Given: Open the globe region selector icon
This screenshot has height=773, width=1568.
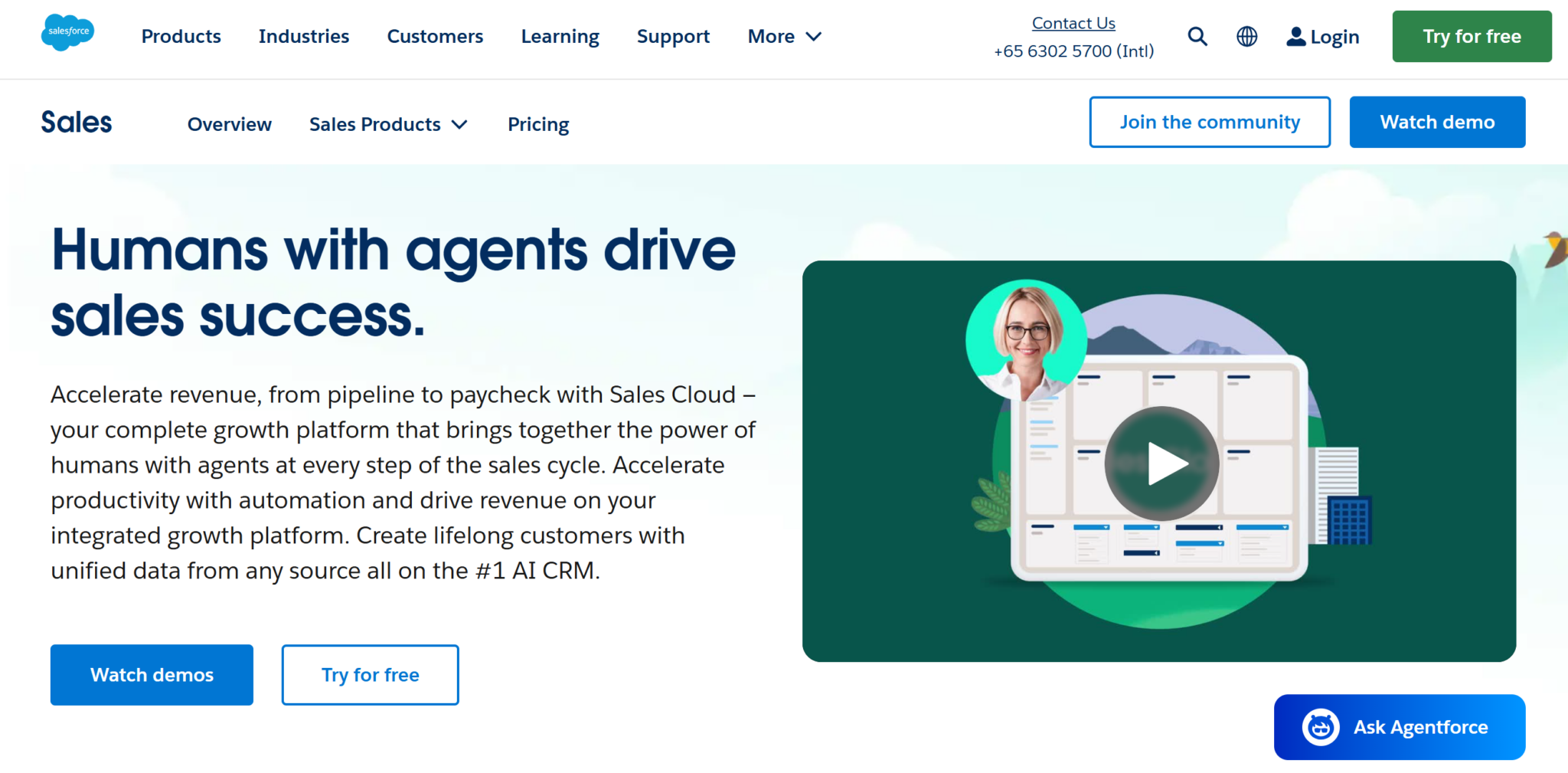Looking at the screenshot, I should tap(1247, 36).
